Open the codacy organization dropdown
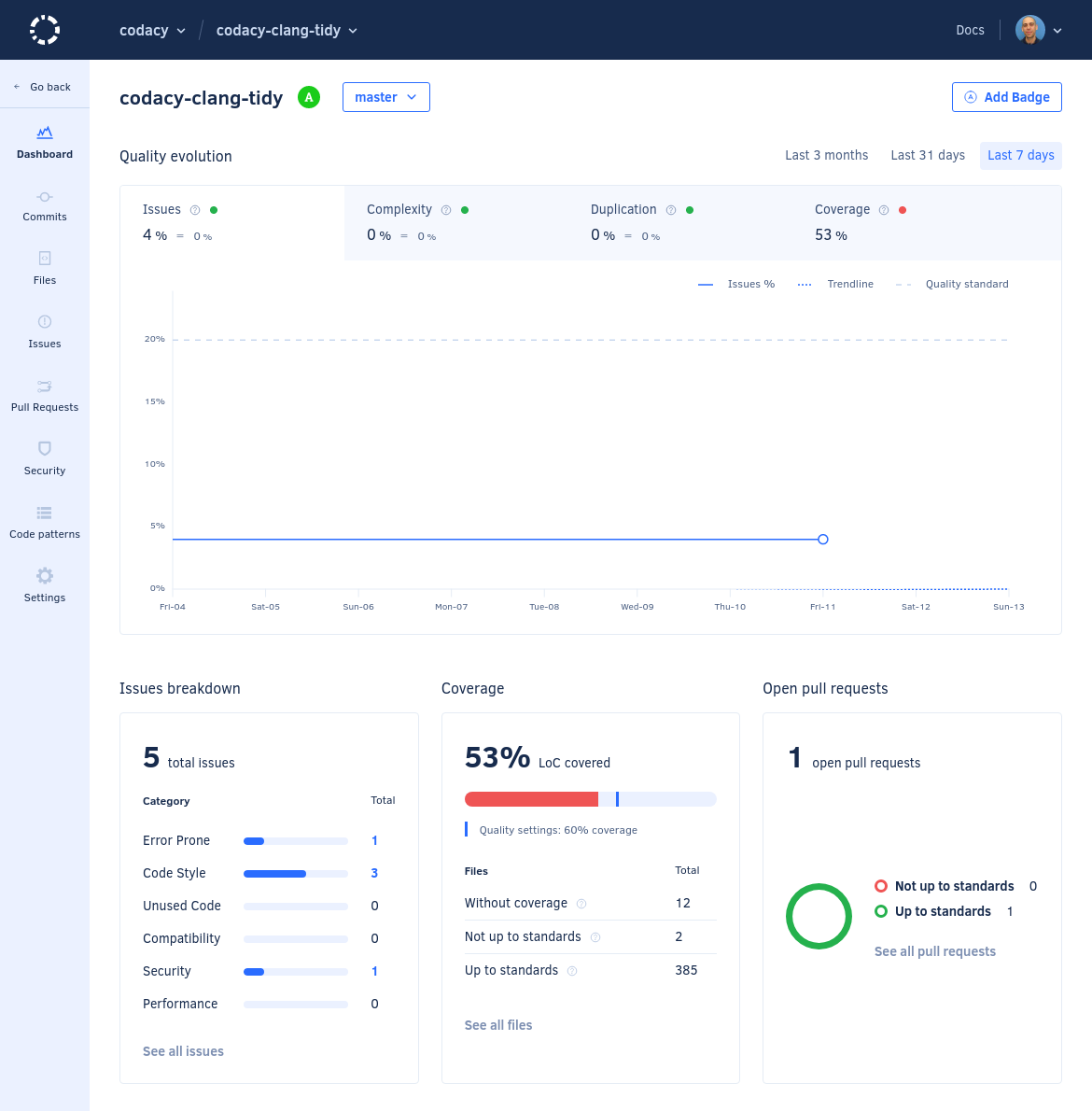The height and width of the screenshot is (1111, 1092). (x=152, y=31)
